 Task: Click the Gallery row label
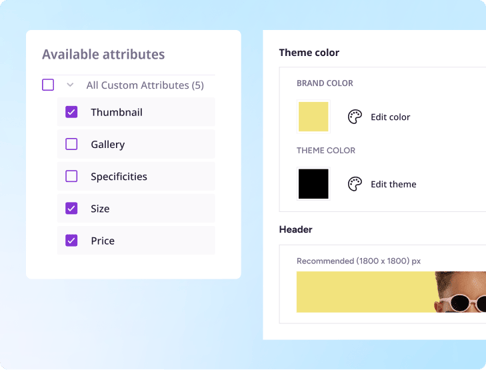(x=108, y=145)
